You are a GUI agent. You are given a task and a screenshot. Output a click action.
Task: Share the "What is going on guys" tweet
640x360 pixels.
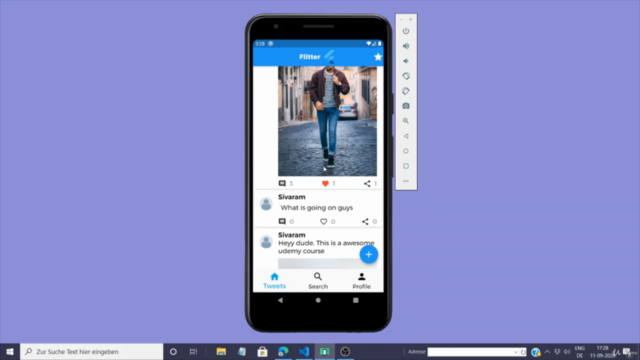point(365,221)
